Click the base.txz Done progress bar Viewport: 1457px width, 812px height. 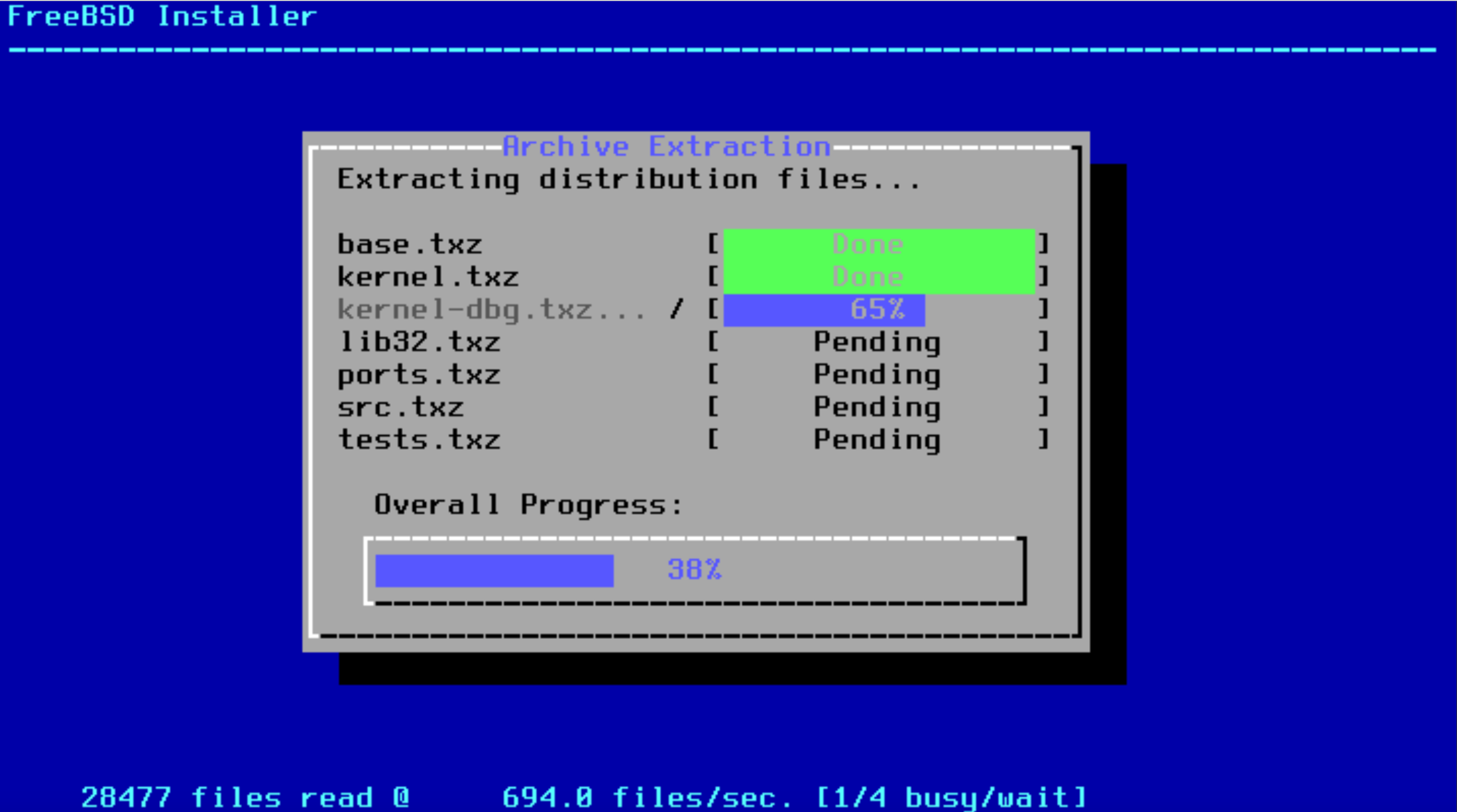click(x=878, y=244)
